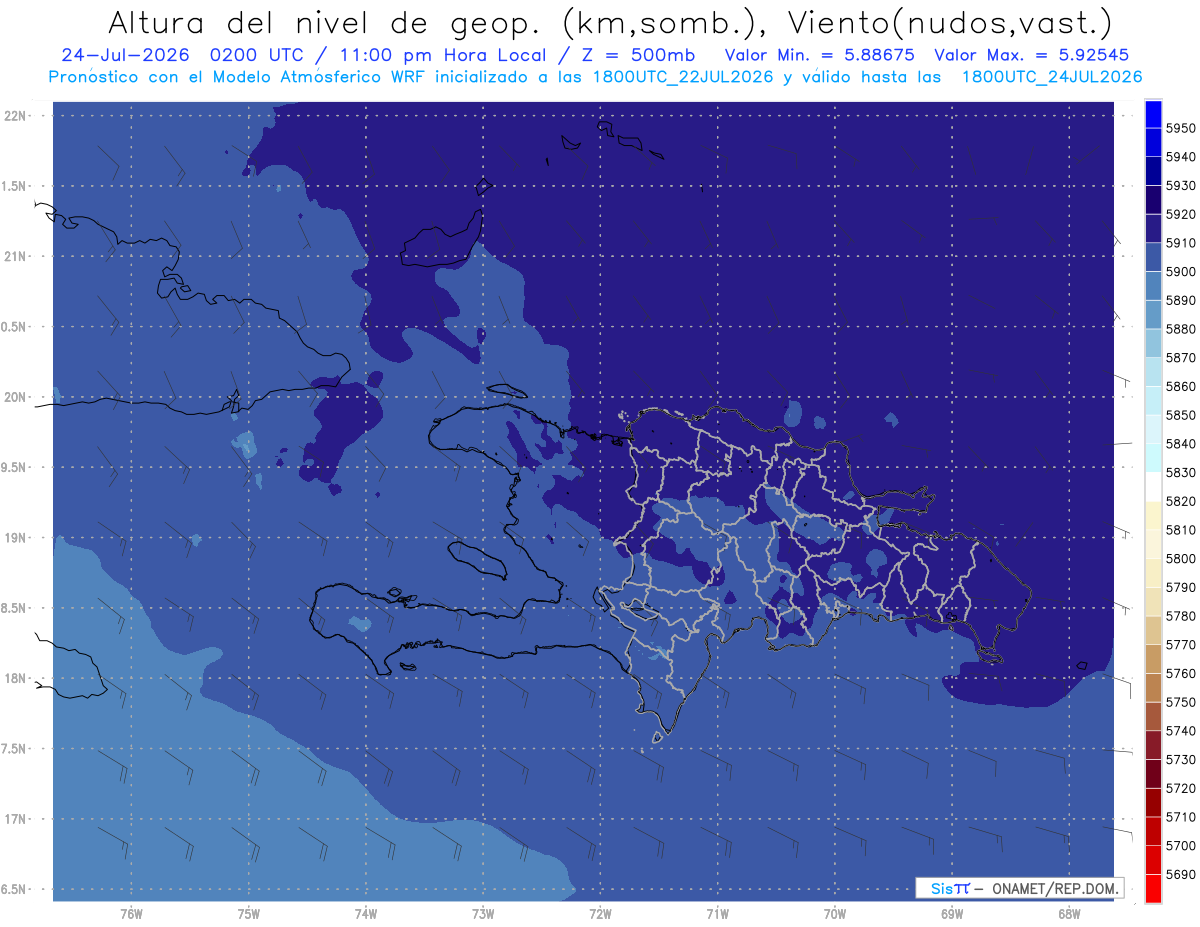Click the 5730 colorbar value
Screen dimensions: 1200x927
coord(1179,760)
